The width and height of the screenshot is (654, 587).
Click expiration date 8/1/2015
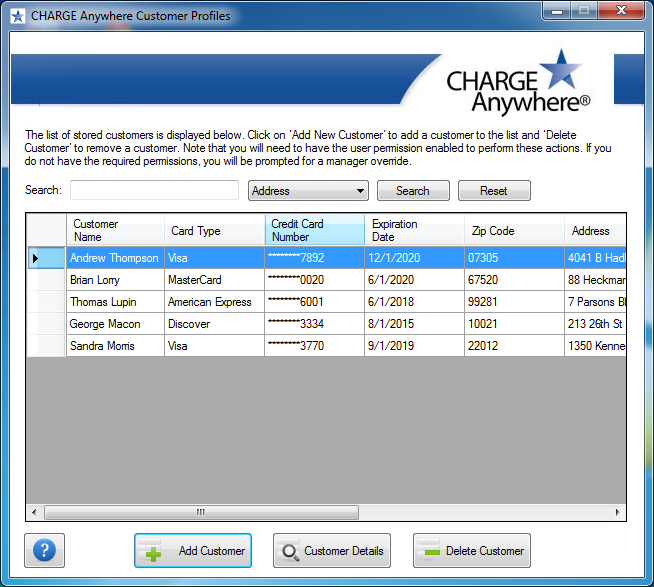[x=414, y=324]
